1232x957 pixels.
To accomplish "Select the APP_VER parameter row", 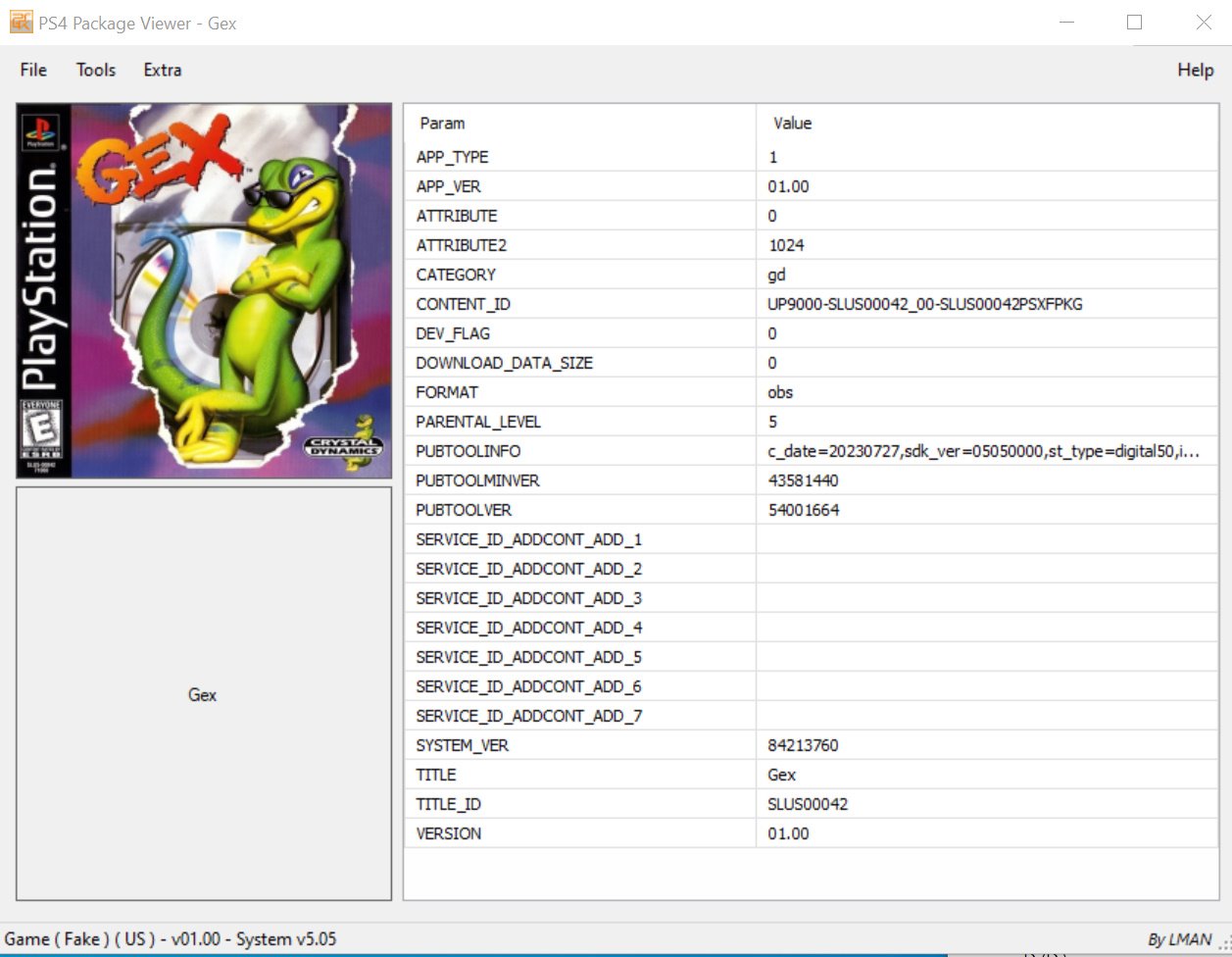I will 812,186.
